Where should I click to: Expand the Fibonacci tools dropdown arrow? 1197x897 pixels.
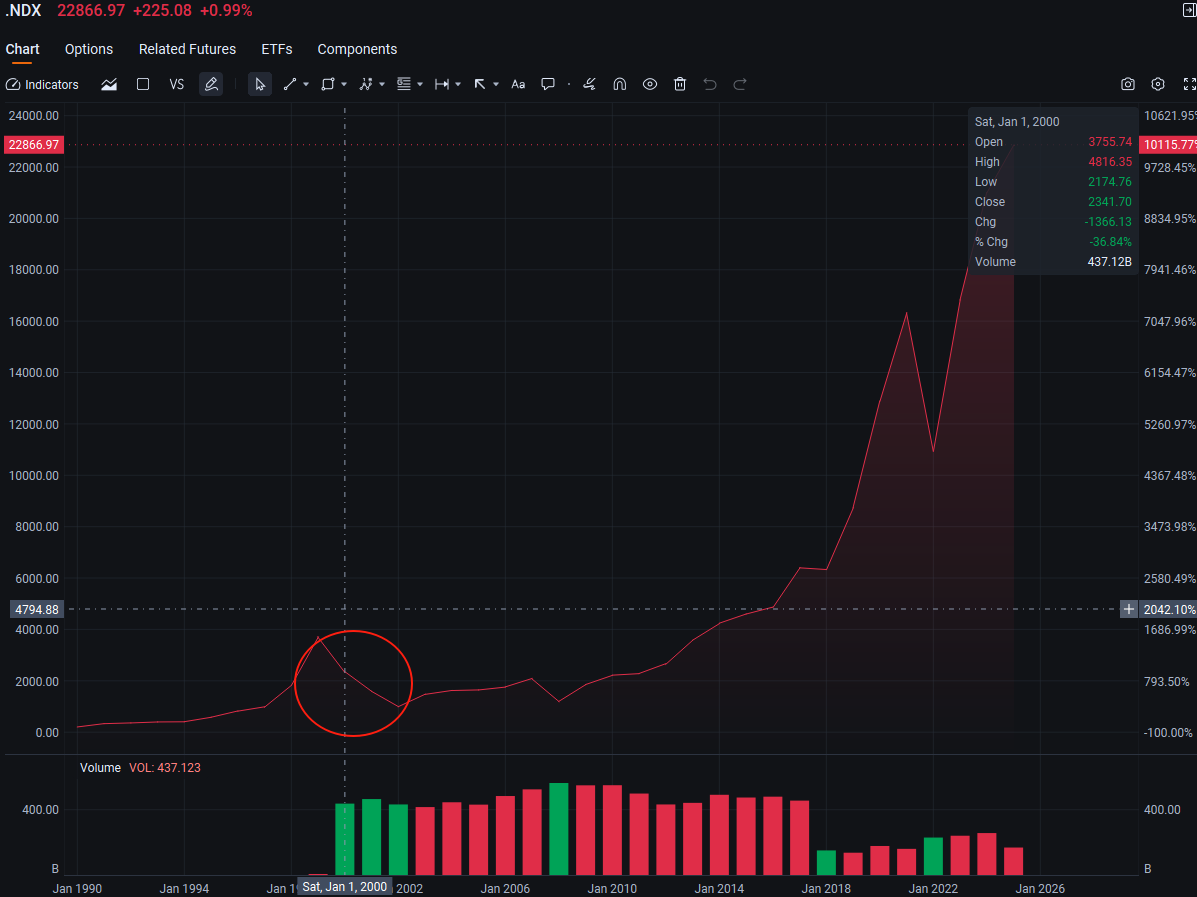(420, 85)
